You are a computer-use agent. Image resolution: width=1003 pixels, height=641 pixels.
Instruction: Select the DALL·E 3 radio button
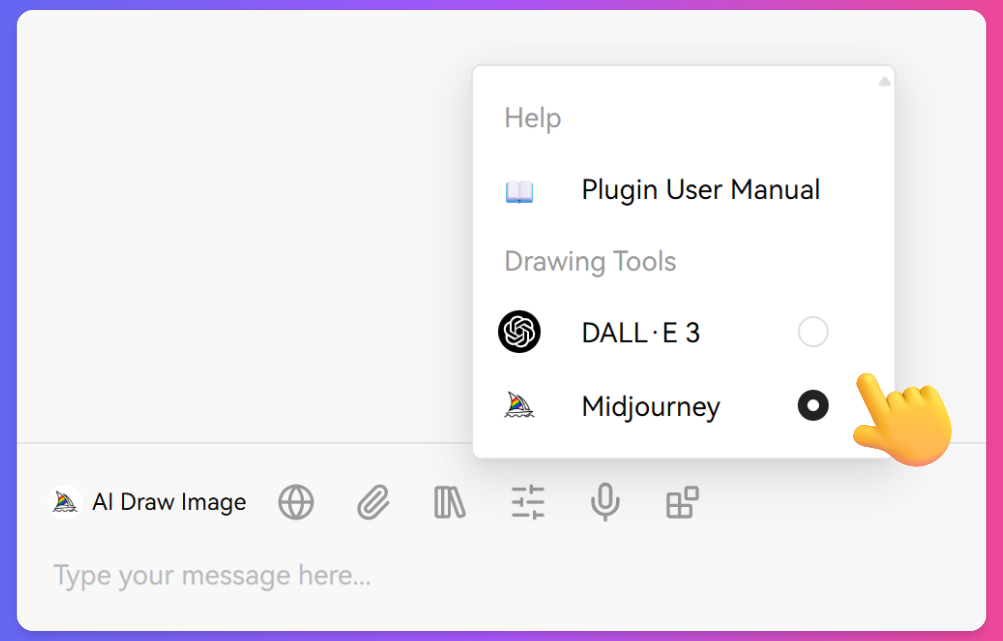(x=813, y=331)
